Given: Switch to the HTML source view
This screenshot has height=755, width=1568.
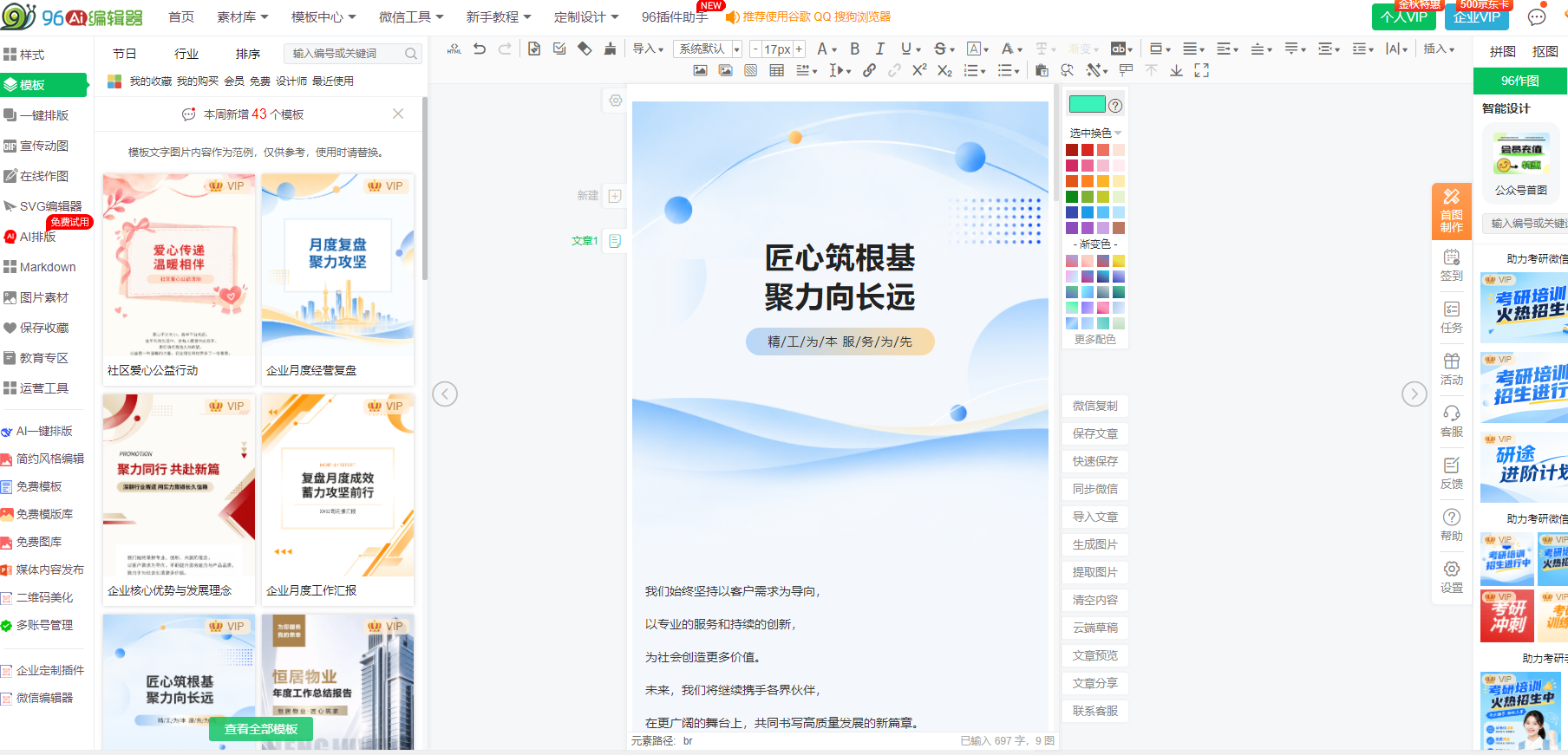Looking at the screenshot, I should pos(454,49).
